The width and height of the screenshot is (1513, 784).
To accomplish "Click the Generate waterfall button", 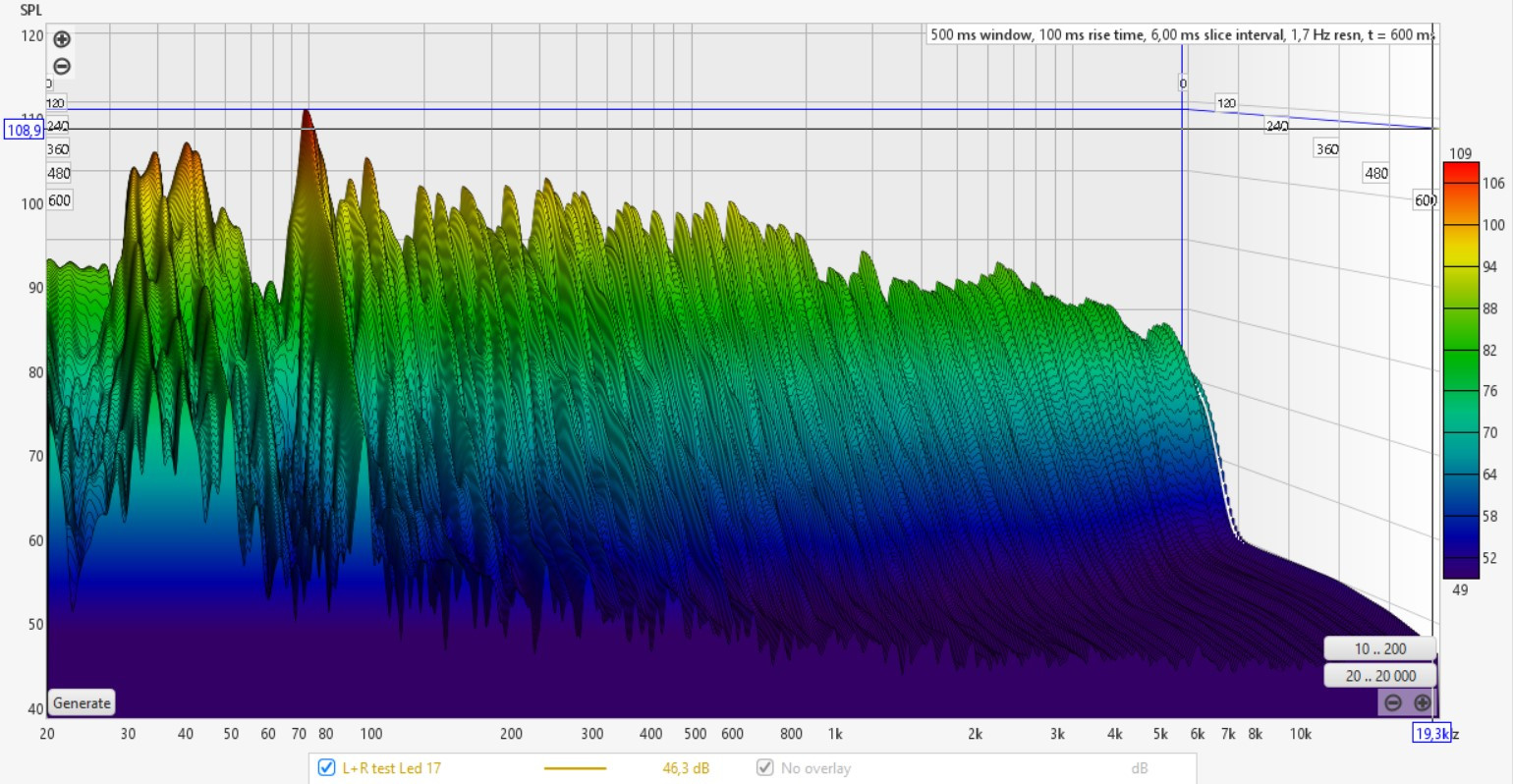I will (x=82, y=703).
